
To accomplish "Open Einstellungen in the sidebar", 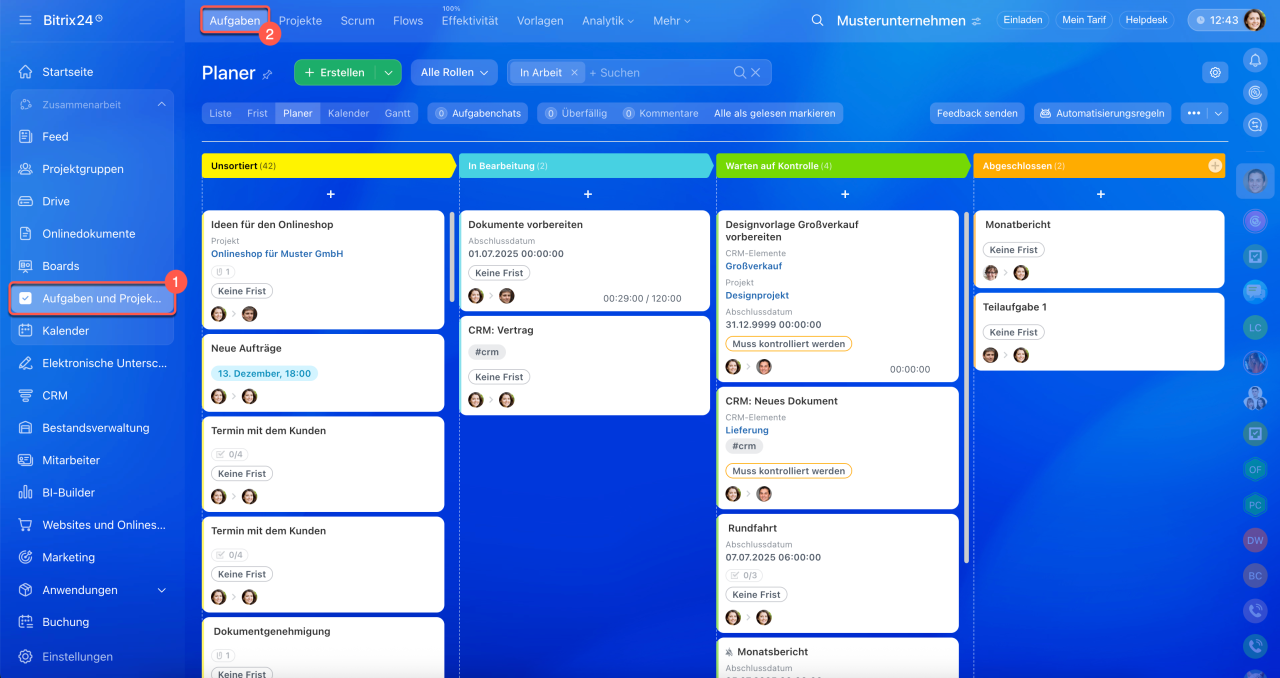I will tap(92, 657).
